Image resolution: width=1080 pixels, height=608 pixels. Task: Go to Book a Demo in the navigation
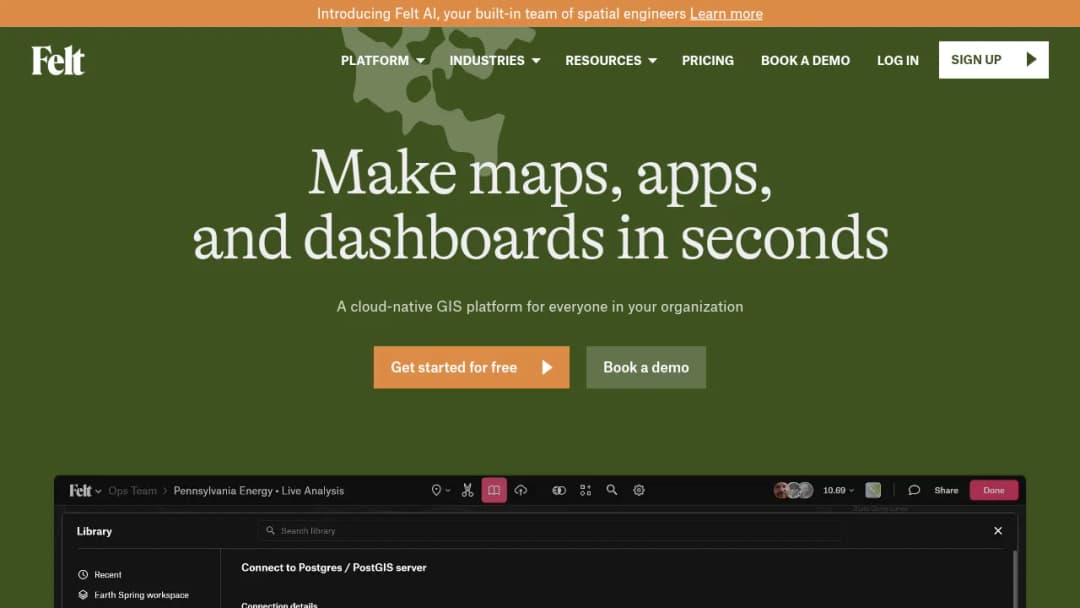(805, 61)
